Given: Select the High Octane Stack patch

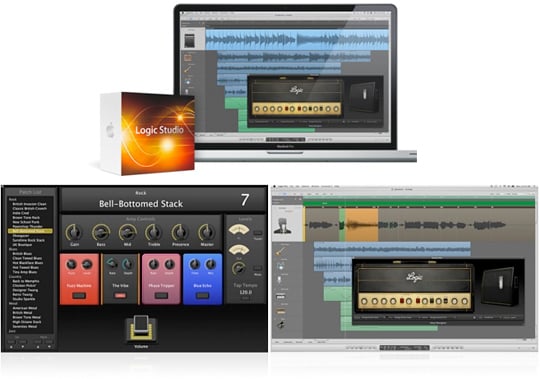Looking at the screenshot, I should pyautogui.click(x=27, y=322).
